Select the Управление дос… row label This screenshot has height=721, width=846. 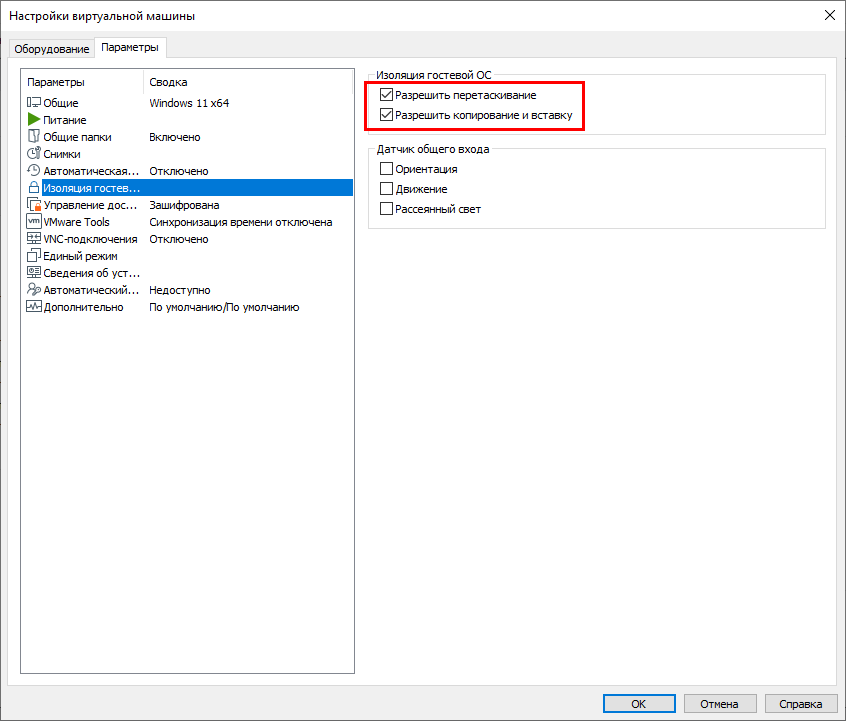[91, 205]
